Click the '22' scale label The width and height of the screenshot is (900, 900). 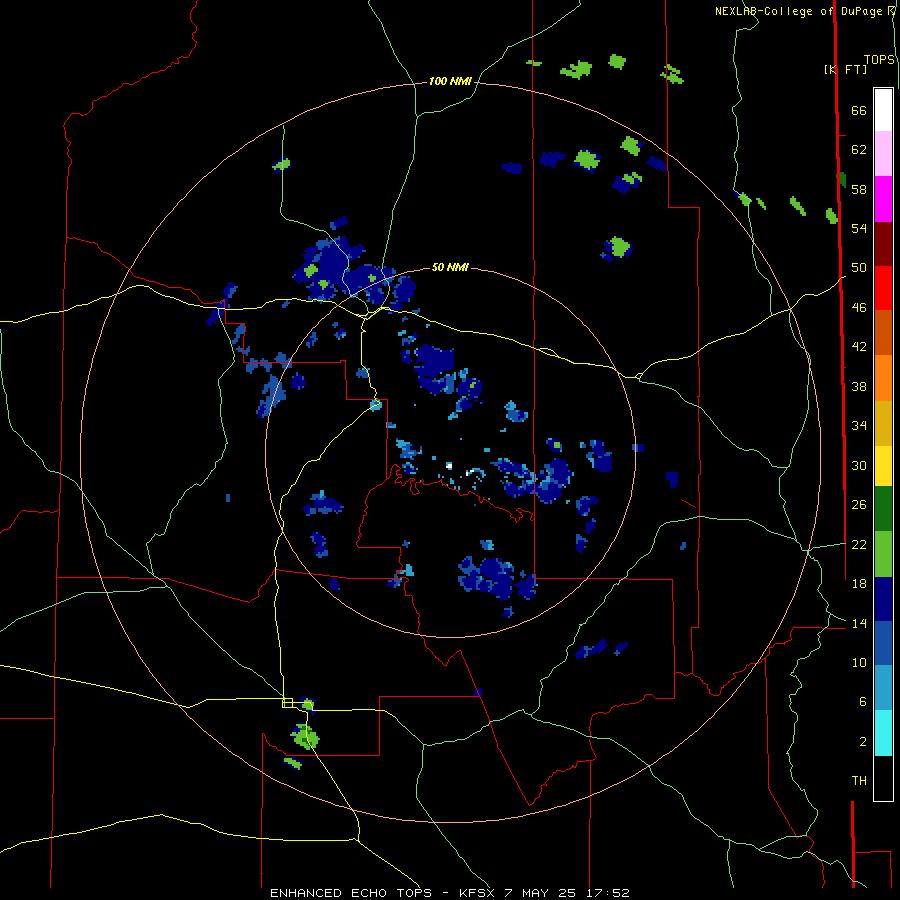pyautogui.click(x=859, y=544)
